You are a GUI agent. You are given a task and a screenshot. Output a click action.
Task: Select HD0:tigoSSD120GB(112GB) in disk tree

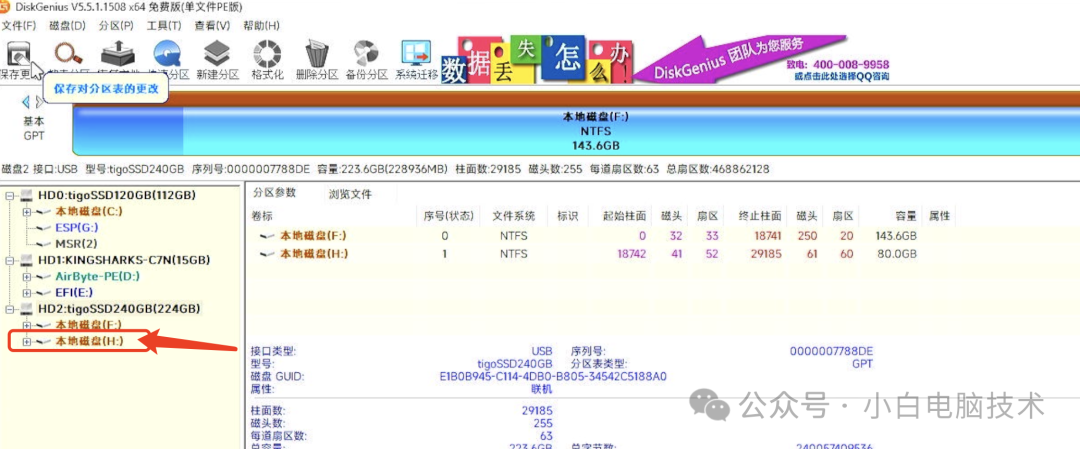tap(117, 196)
